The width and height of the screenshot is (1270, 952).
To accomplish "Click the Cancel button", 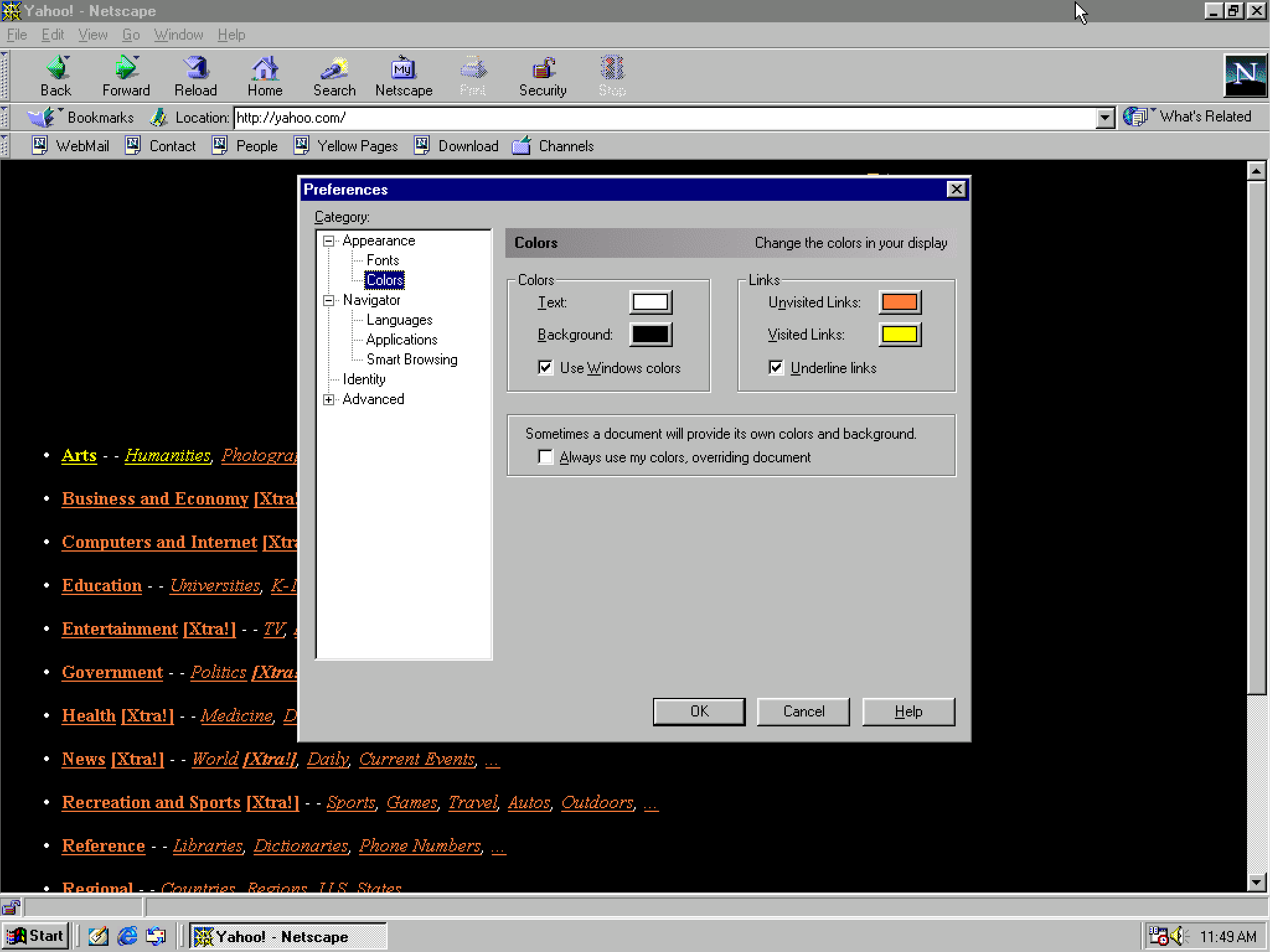I will click(804, 712).
